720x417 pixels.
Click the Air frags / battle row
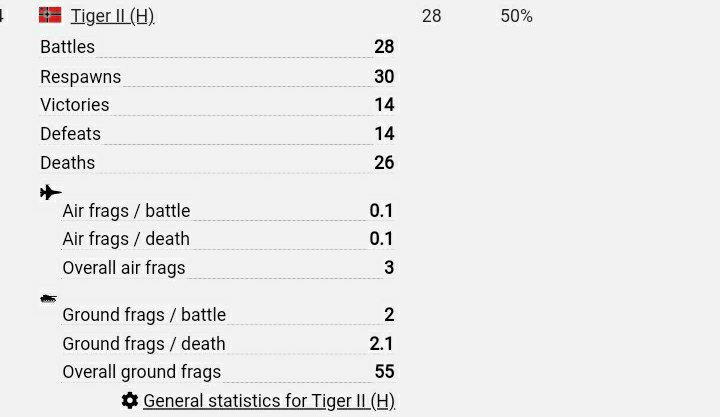[x=228, y=211]
